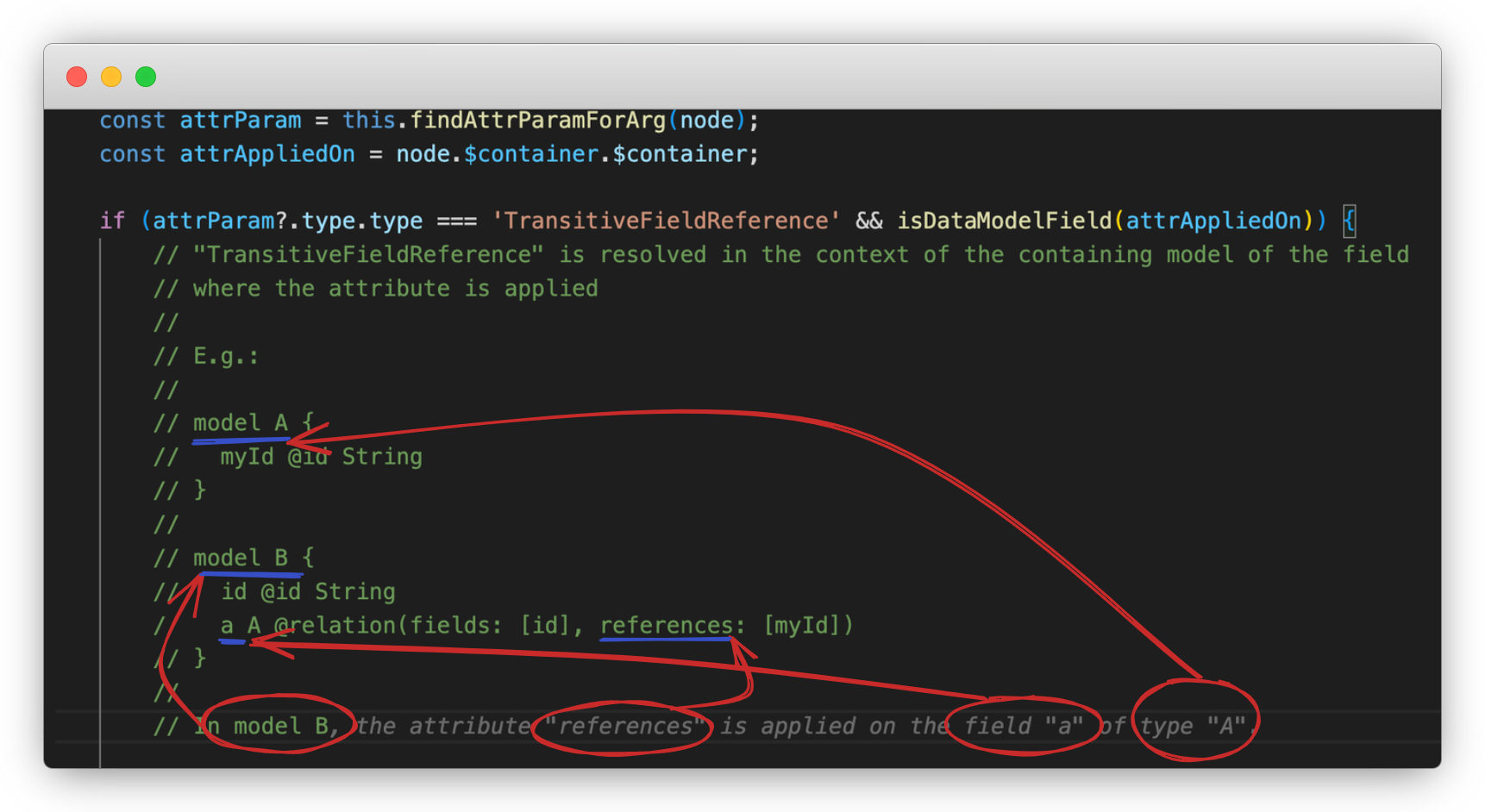
Task: Click the circled type "A" annotation
Action: [x=1194, y=725]
